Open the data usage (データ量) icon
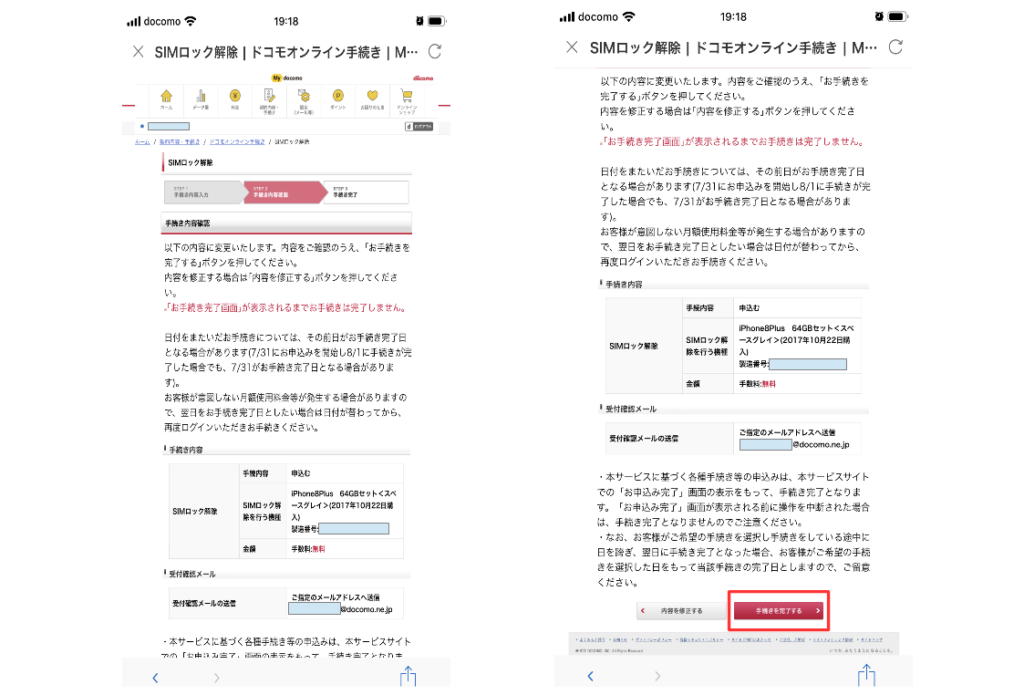Viewport: 1024px width, 695px height. point(201,98)
